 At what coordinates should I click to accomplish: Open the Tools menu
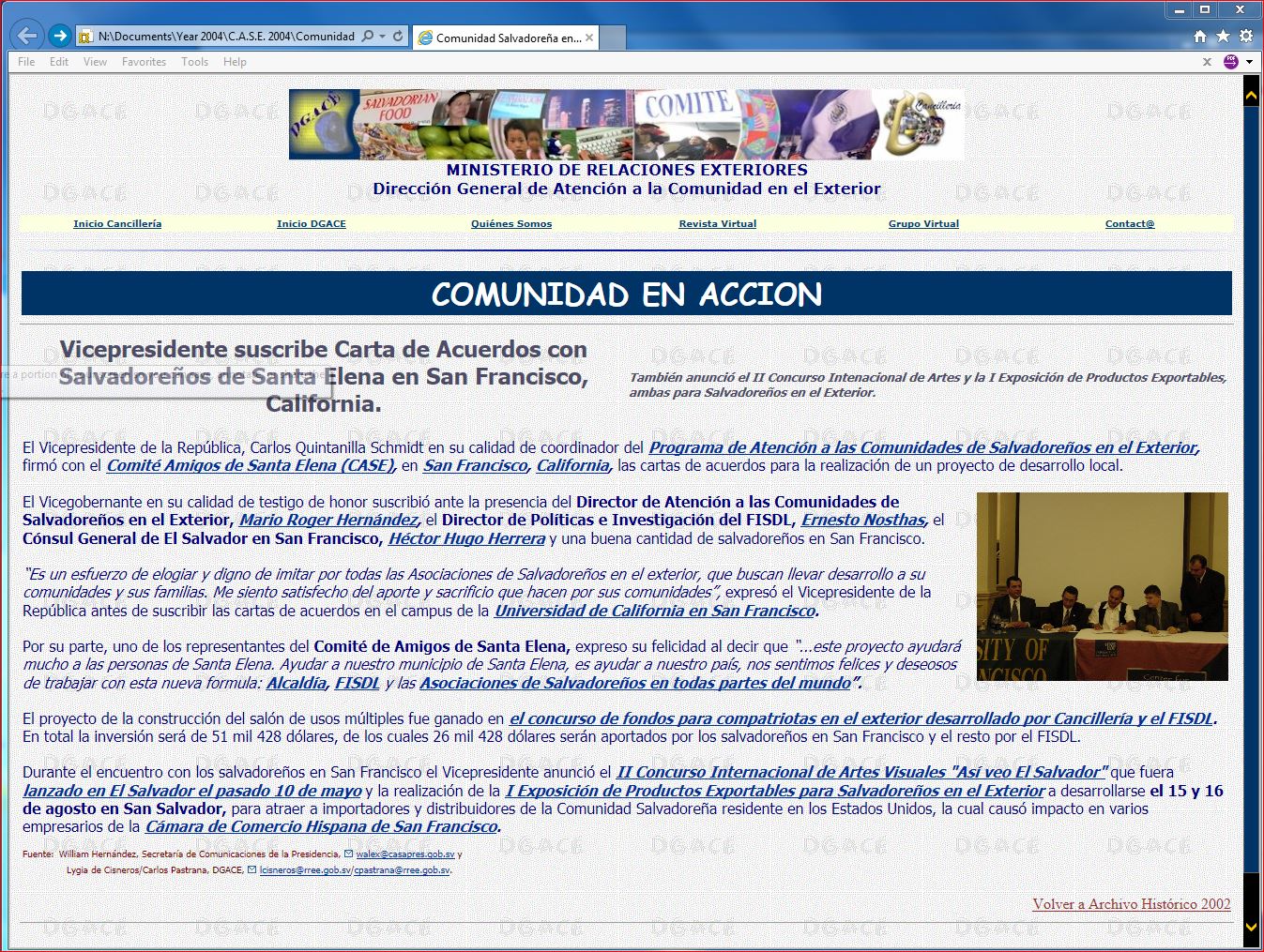point(194,62)
